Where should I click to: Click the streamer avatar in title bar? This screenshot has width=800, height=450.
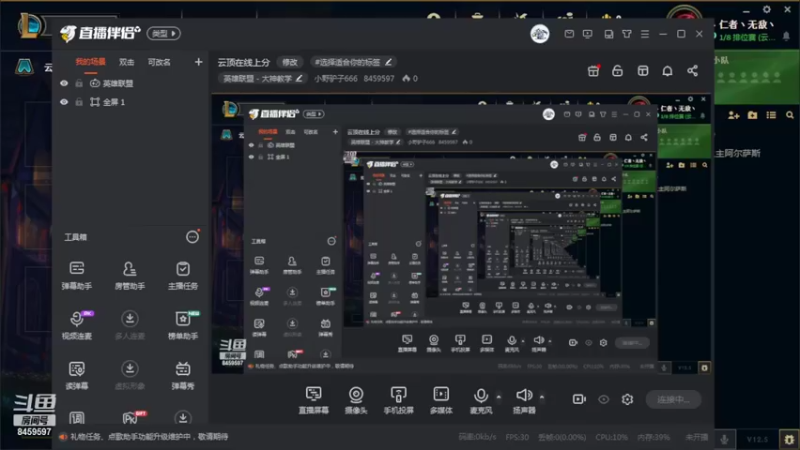click(x=540, y=34)
